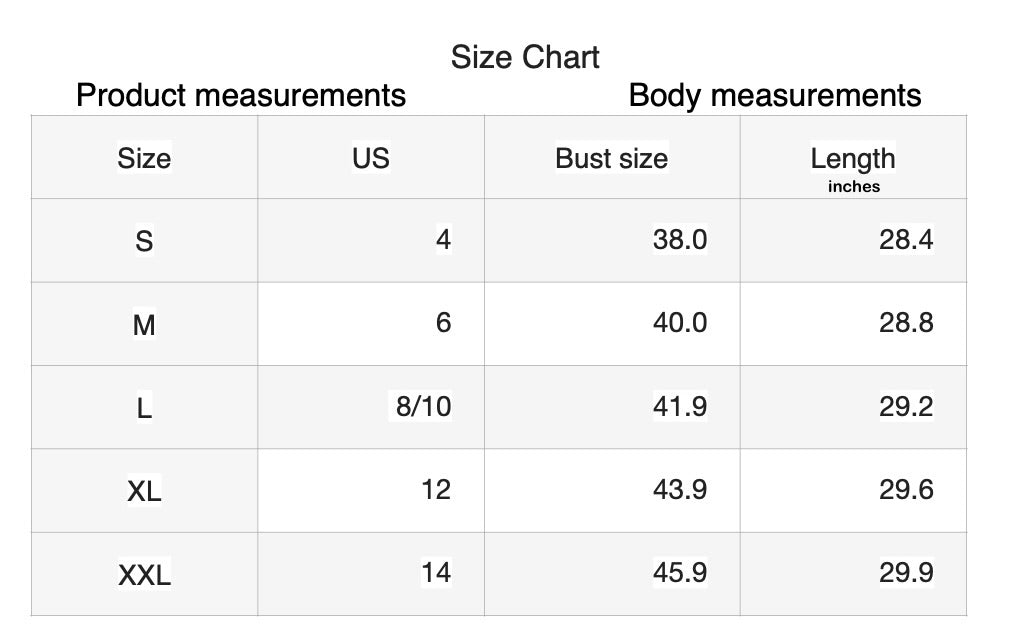The image size is (1010, 641).
Task: Click the length value '28.8' cell
Action: click(906, 322)
